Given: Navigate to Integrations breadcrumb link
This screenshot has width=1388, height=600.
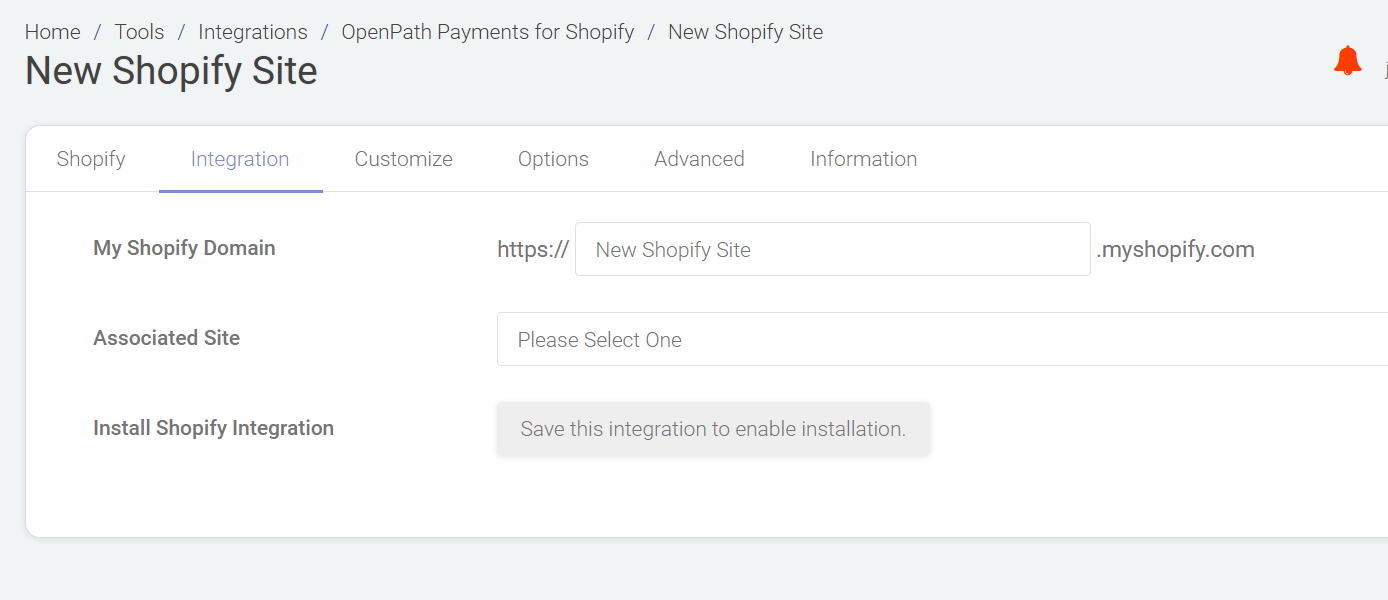Looking at the screenshot, I should tap(253, 32).
